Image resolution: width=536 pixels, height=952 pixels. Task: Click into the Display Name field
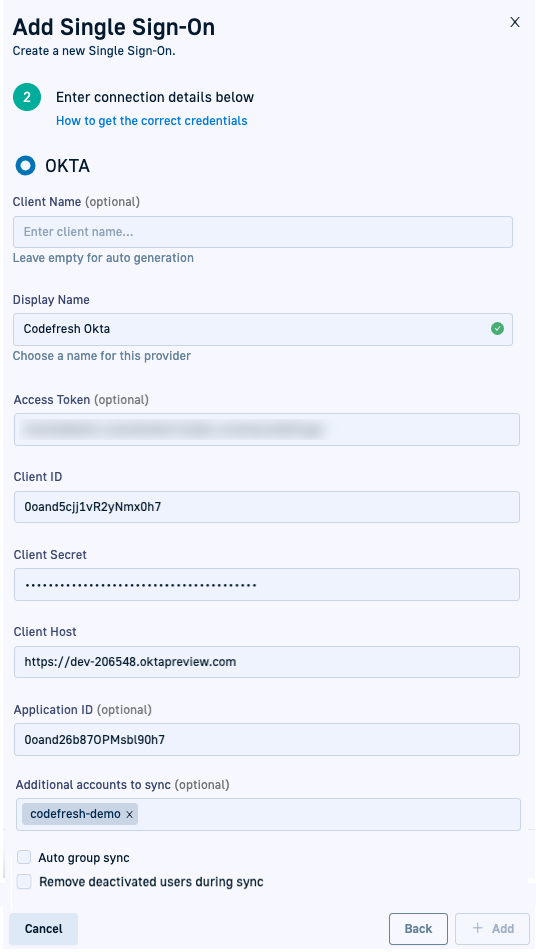(x=263, y=329)
